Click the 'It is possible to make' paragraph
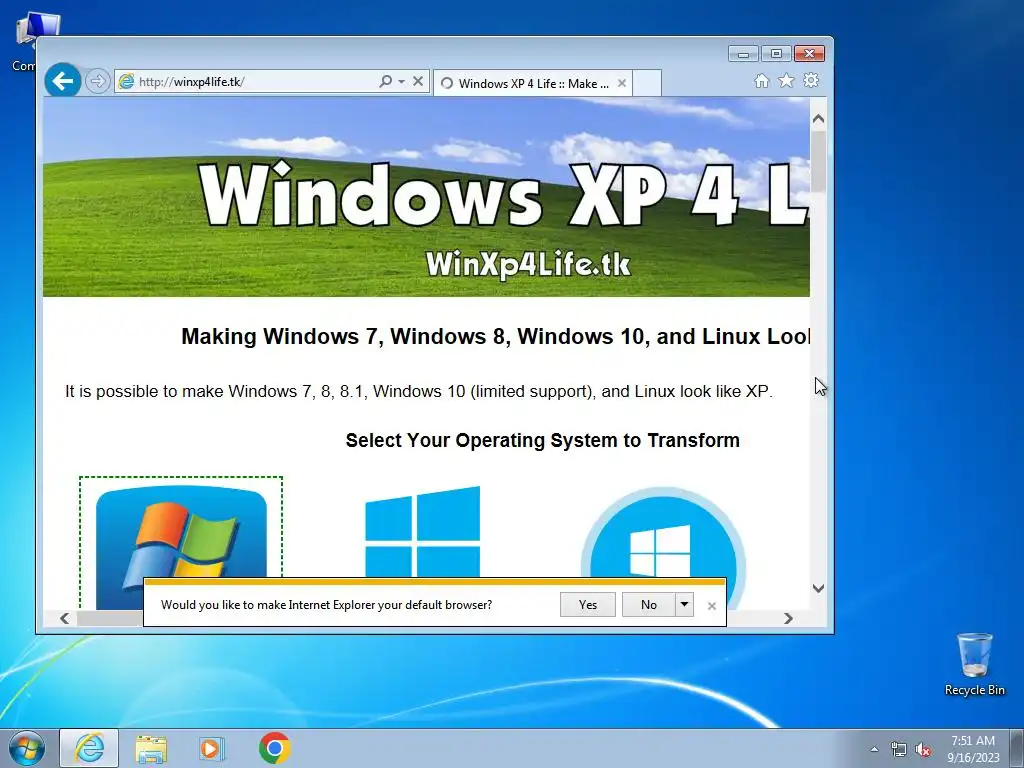Image resolution: width=1024 pixels, height=768 pixels. [x=419, y=391]
